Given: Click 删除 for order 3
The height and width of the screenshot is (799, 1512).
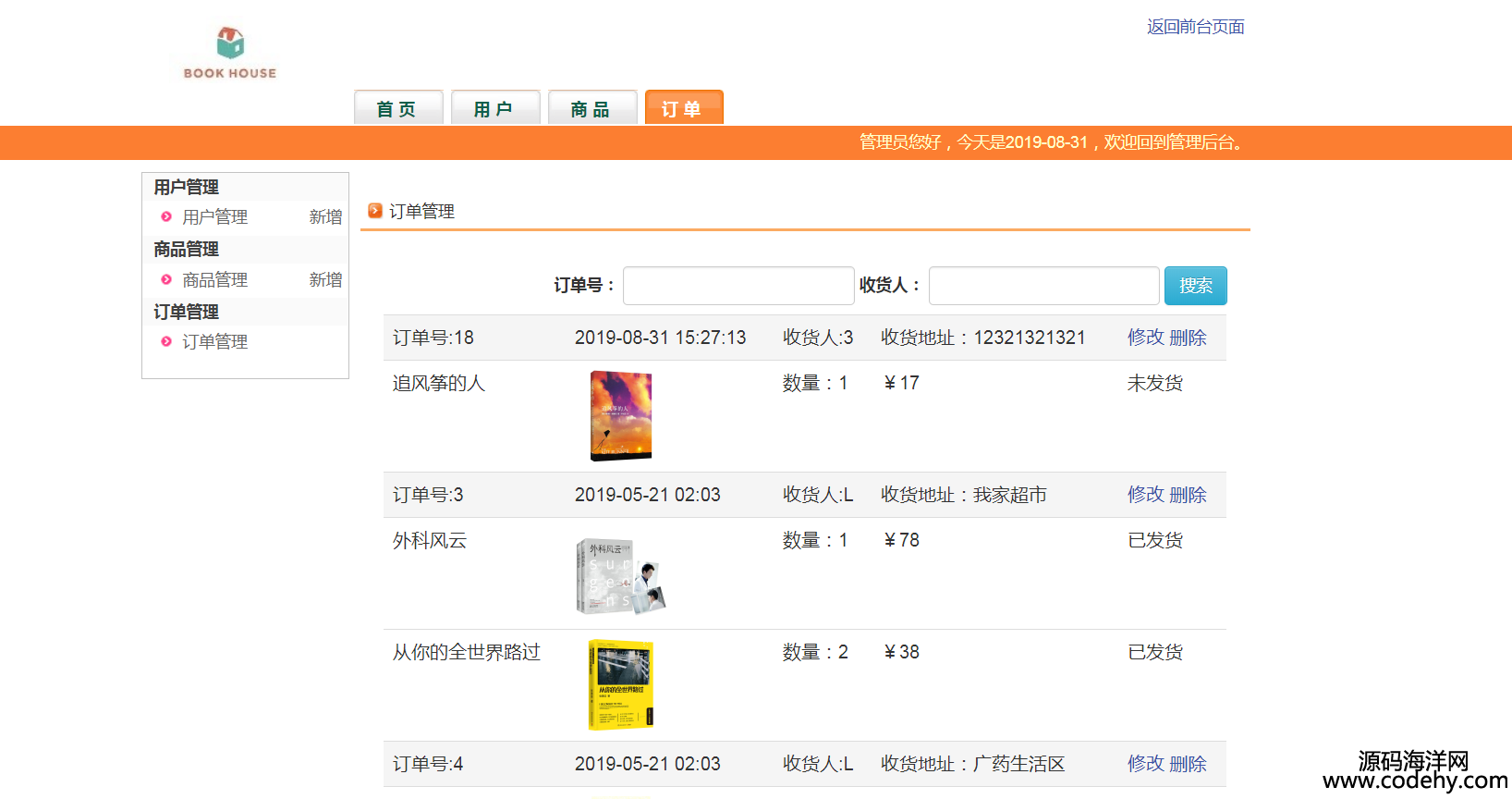Looking at the screenshot, I should tap(1189, 495).
